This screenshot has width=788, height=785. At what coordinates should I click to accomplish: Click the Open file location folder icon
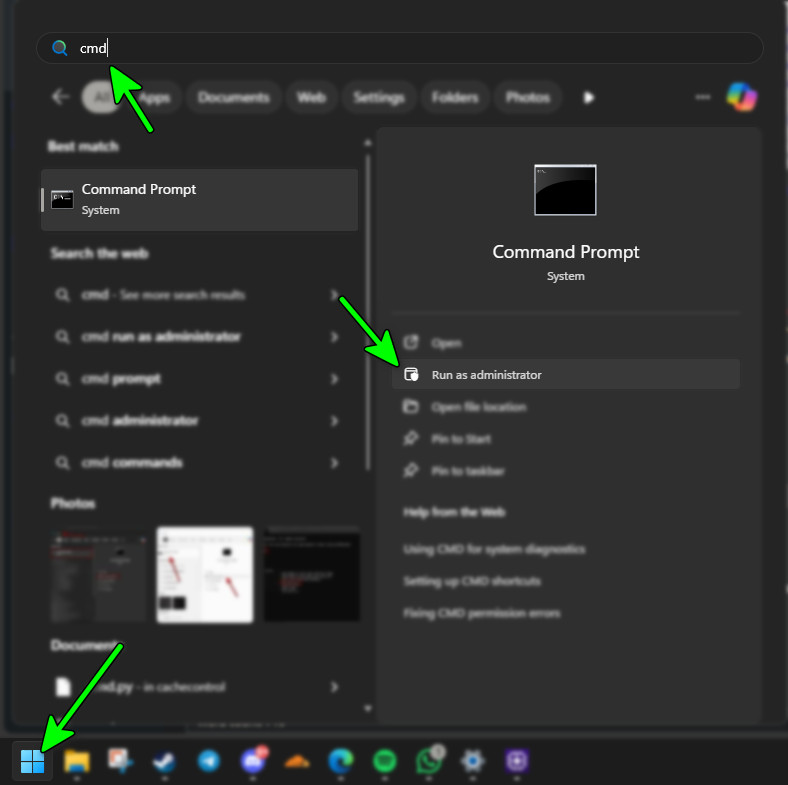point(411,406)
